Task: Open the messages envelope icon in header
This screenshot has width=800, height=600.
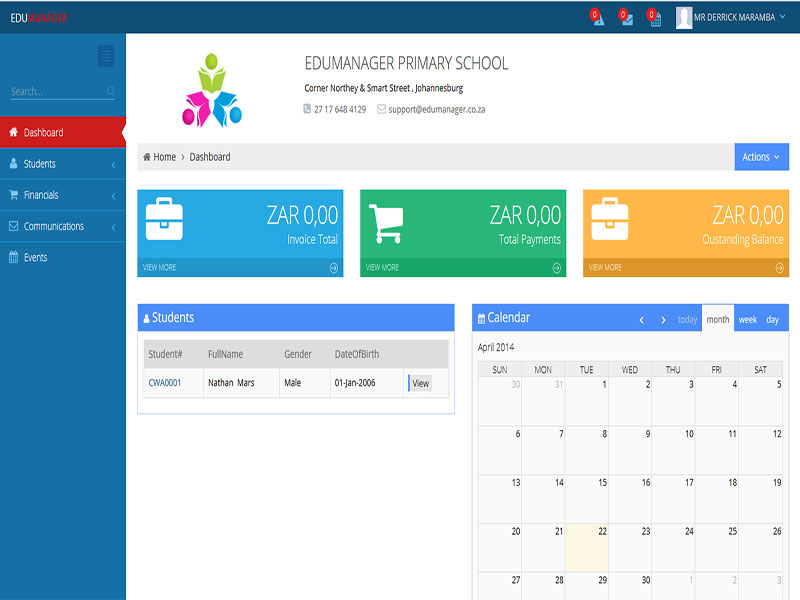Action: point(627,18)
